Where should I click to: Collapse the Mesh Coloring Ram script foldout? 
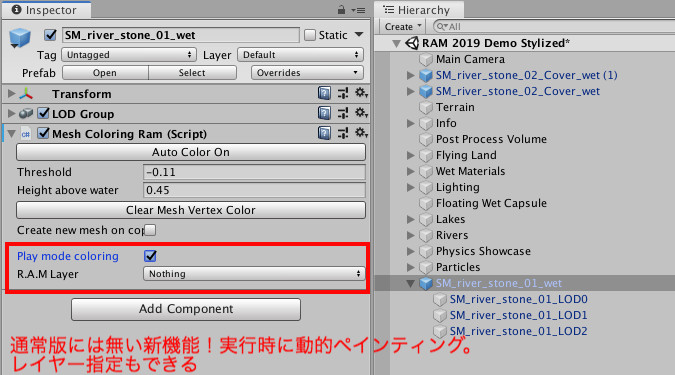[x=11, y=134]
